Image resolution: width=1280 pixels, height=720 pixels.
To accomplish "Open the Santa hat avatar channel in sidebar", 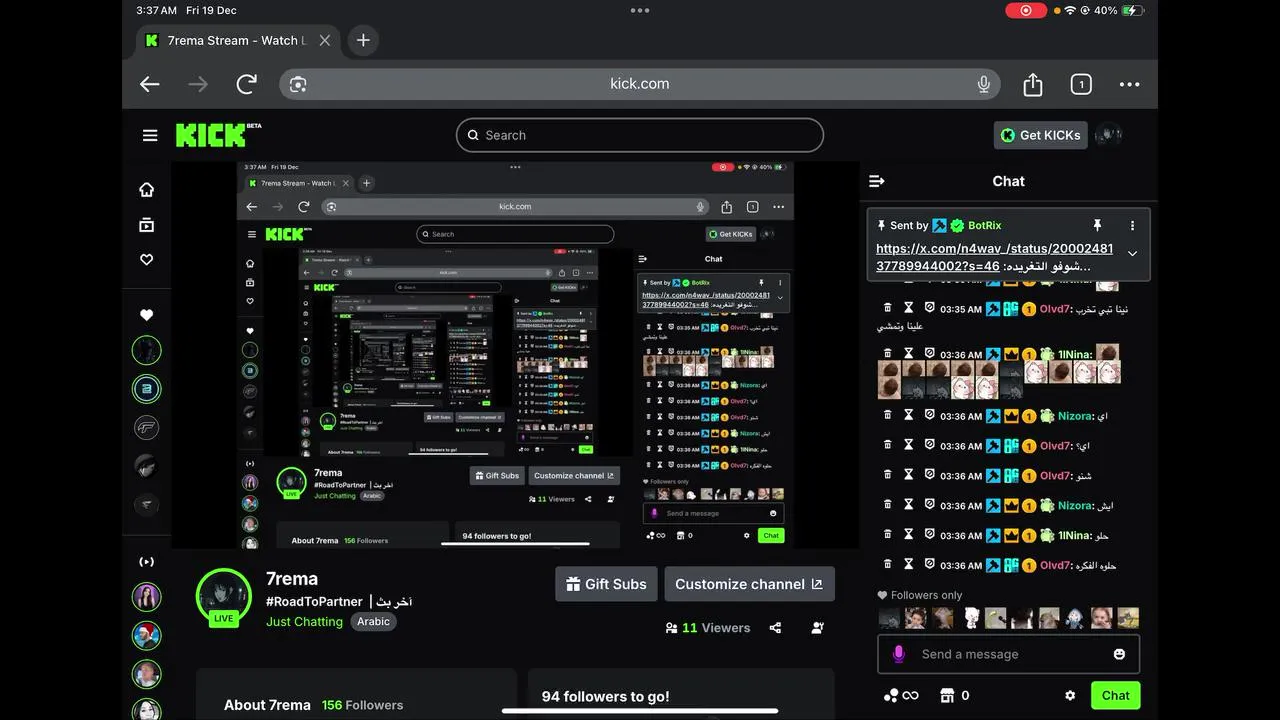I will click(147, 636).
